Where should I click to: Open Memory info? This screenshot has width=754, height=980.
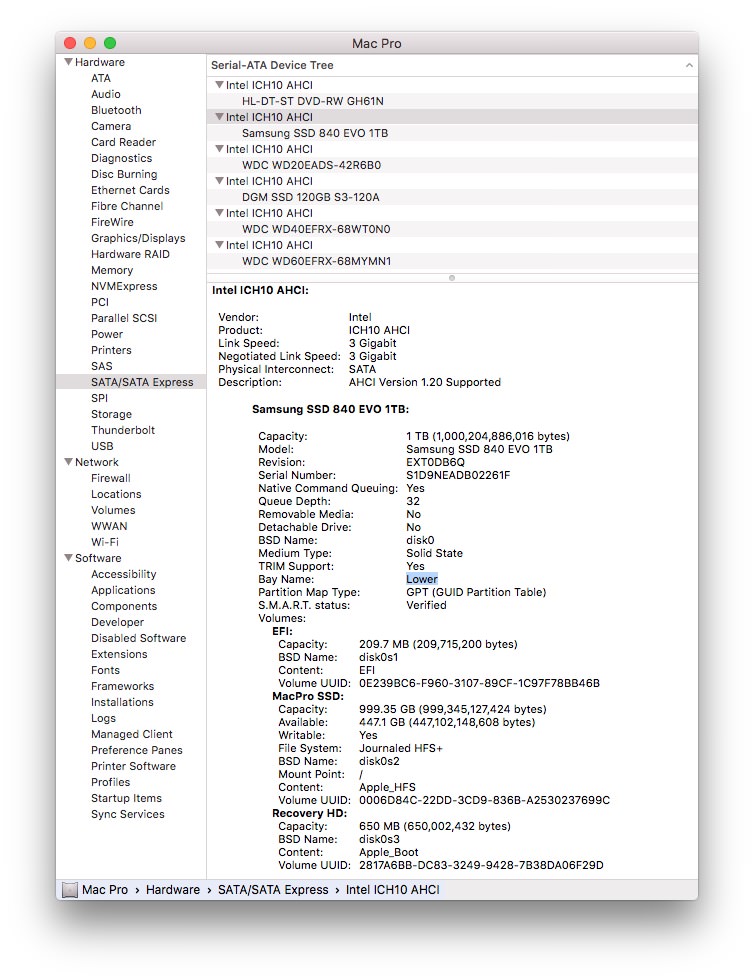pos(112,270)
